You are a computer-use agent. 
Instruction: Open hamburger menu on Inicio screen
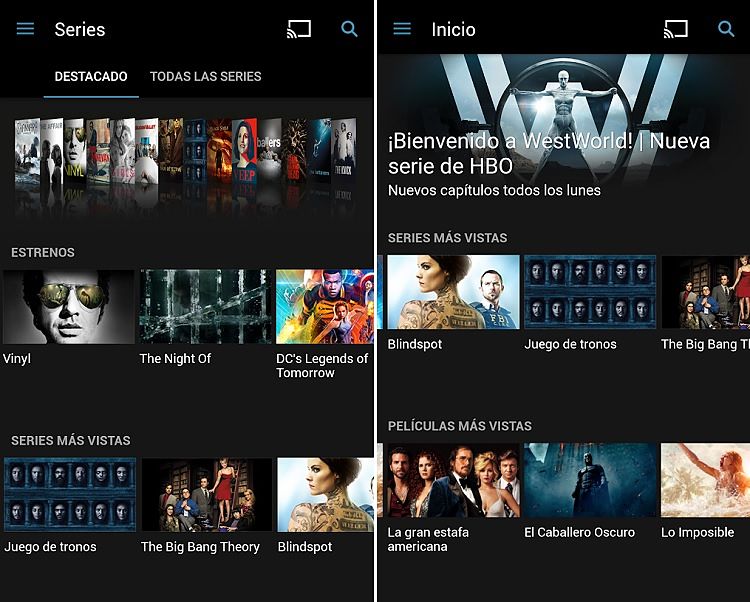pos(402,29)
